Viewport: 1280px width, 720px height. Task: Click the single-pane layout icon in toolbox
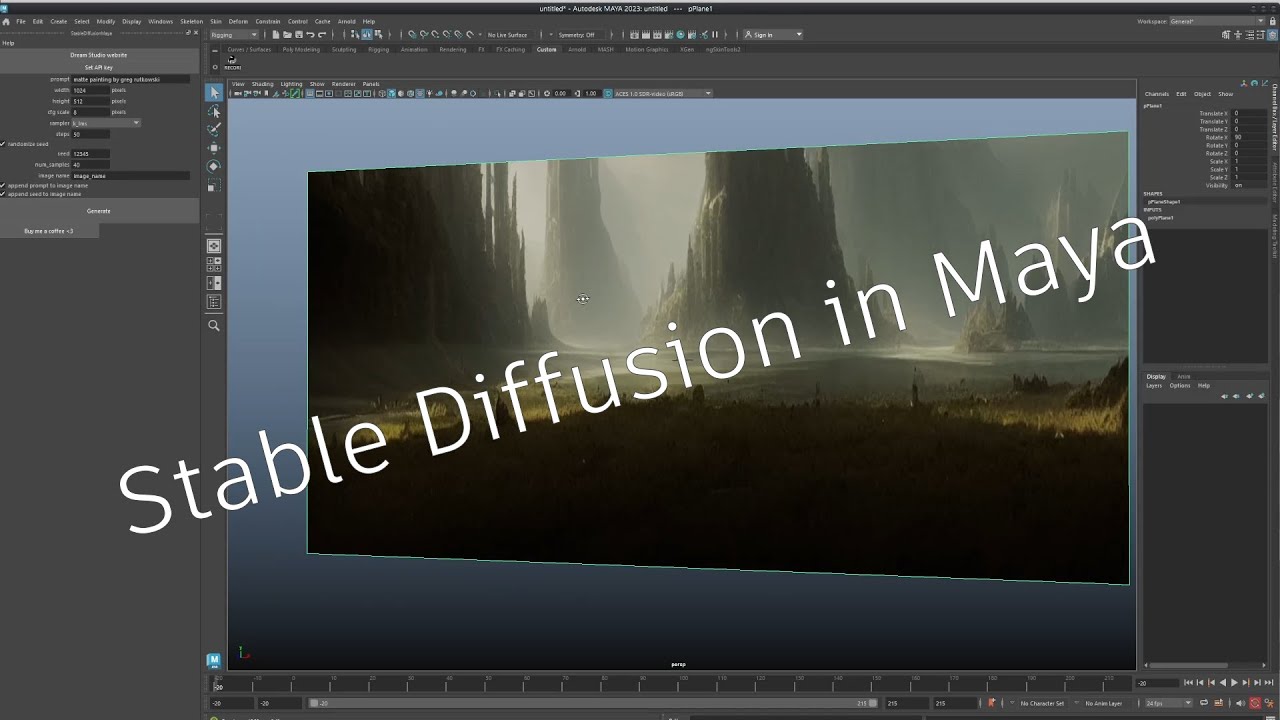pos(214,245)
